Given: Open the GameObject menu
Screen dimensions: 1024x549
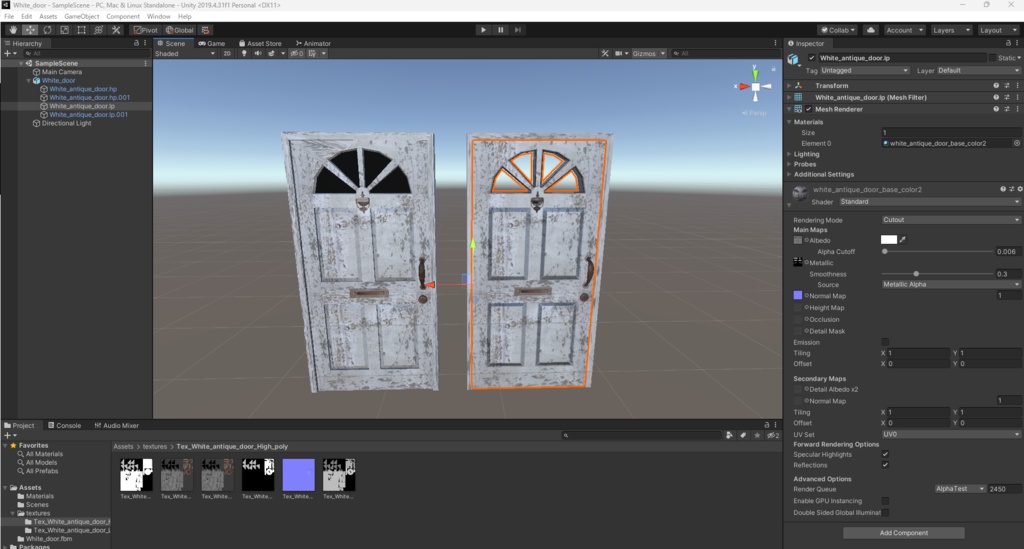Looking at the screenshot, I should pos(82,16).
